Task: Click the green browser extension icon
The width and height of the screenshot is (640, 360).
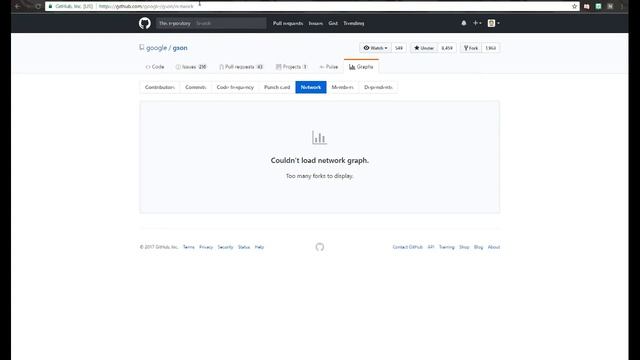Action: [x=598, y=6]
